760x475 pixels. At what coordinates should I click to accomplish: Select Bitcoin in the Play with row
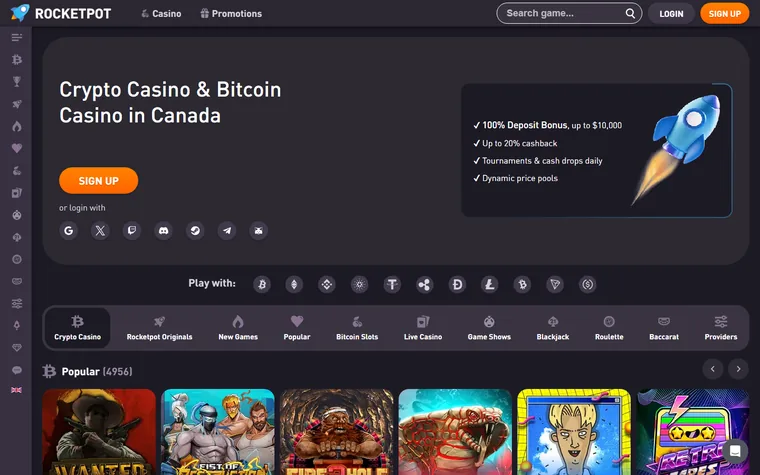tap(262, 285)
